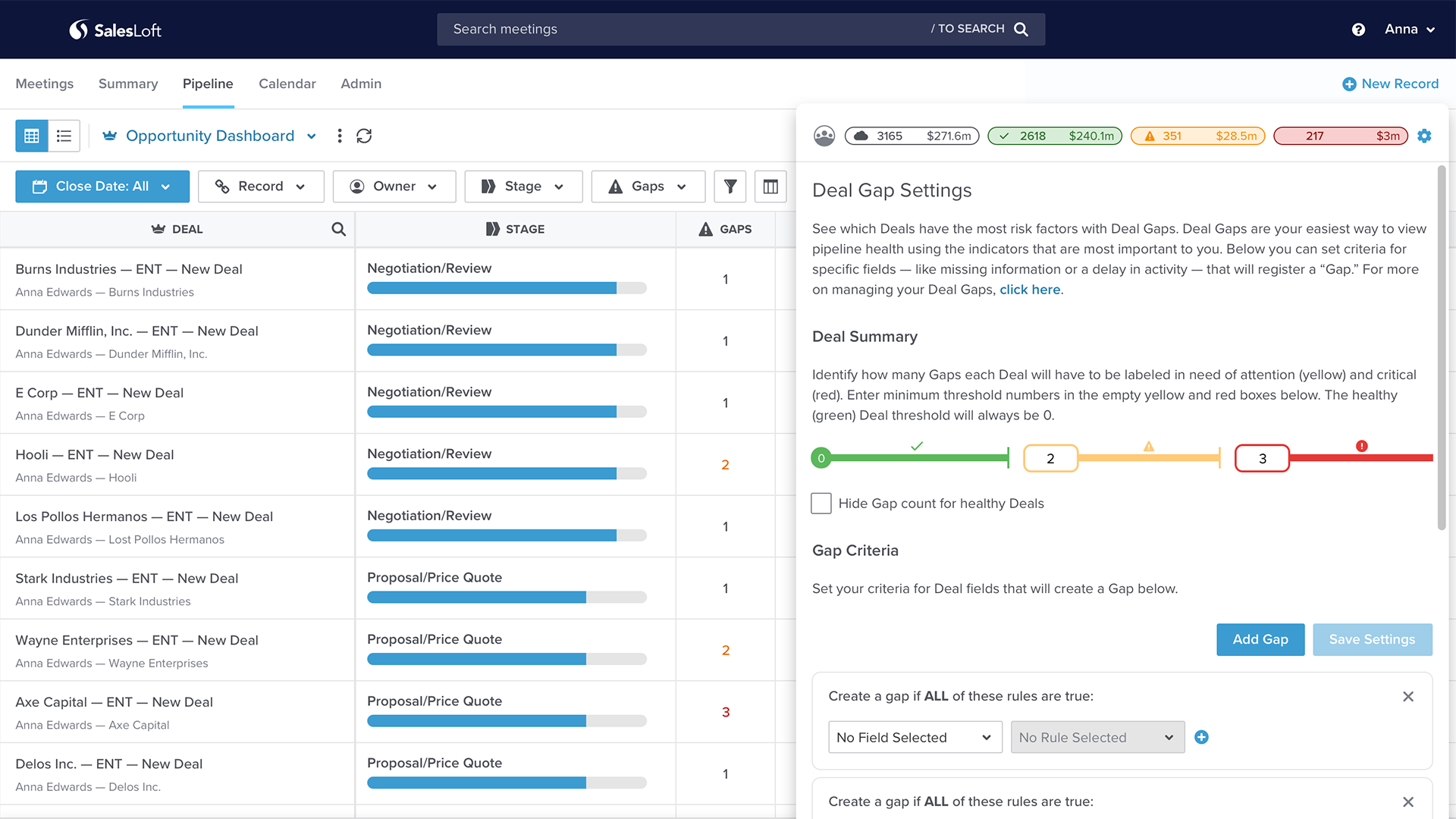Click the funnel filter icon
The image size is (1456, 819).
(730, 187)
